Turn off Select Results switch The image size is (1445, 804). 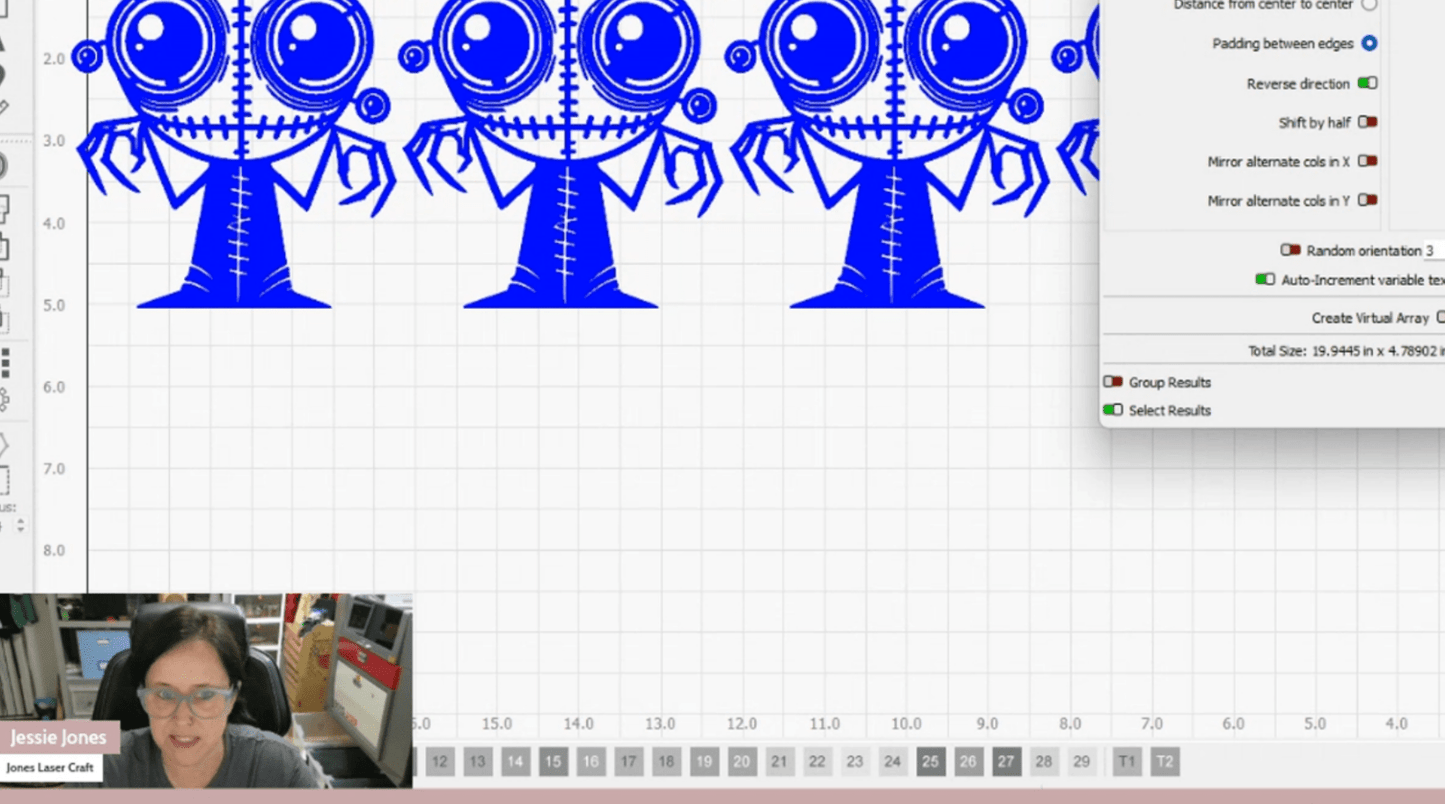[1113, 410]
